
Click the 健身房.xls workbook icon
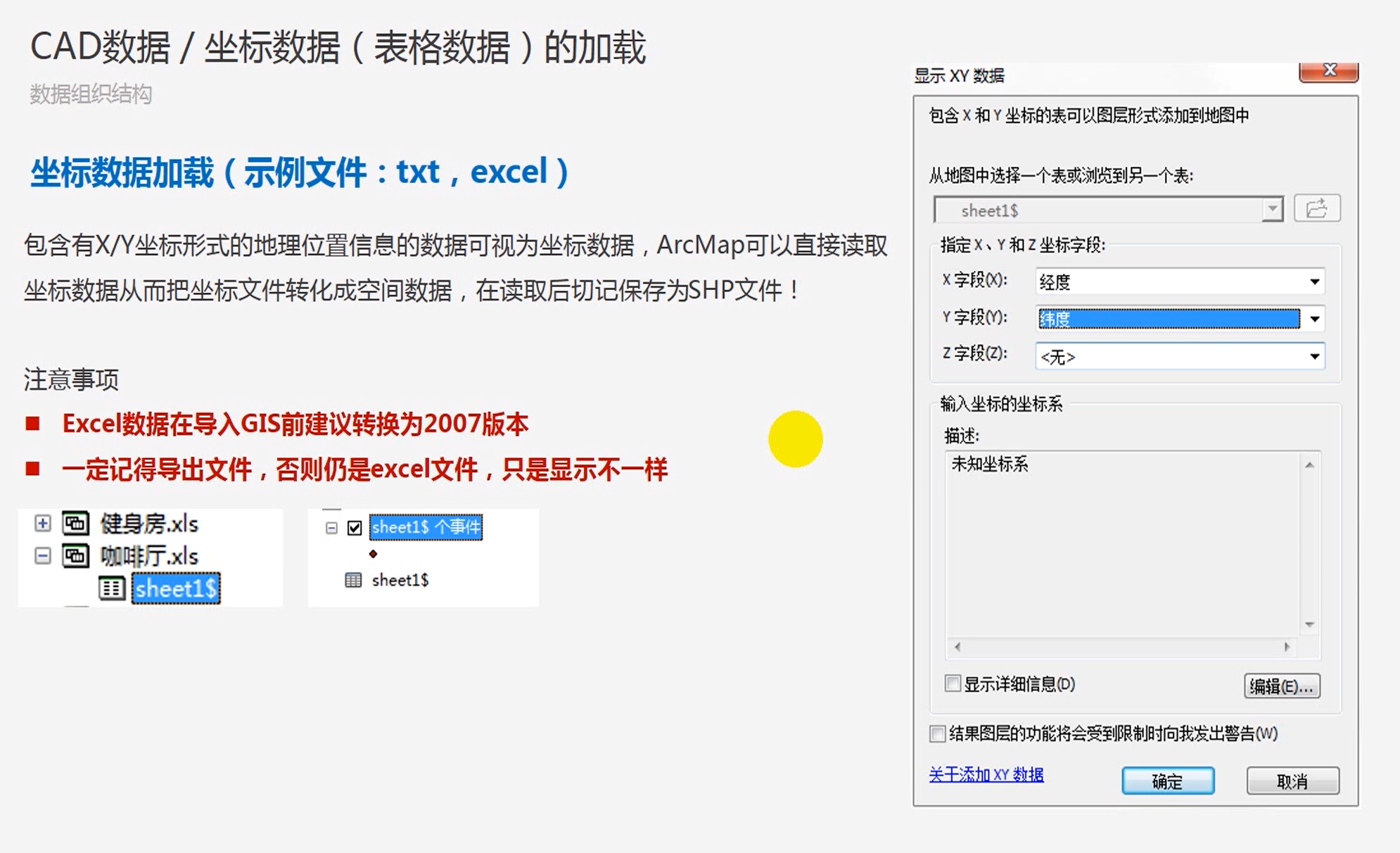[x=76, y=523]
